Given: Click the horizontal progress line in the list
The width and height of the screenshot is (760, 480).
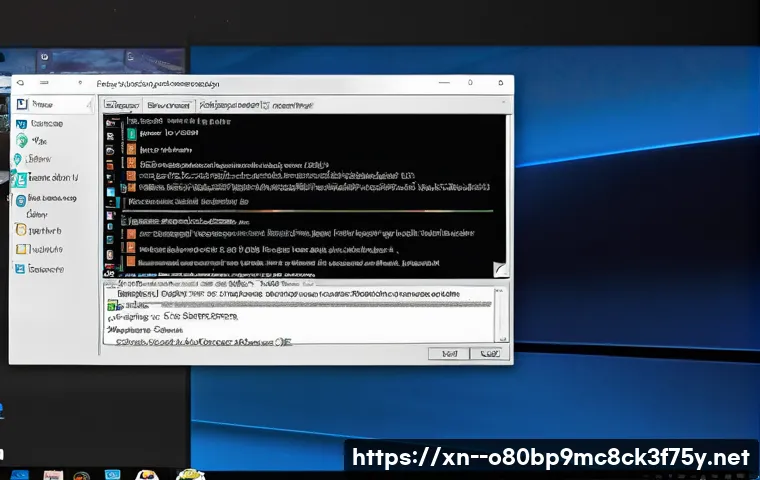Looking at the screenshot, I should tap(300, 211).
